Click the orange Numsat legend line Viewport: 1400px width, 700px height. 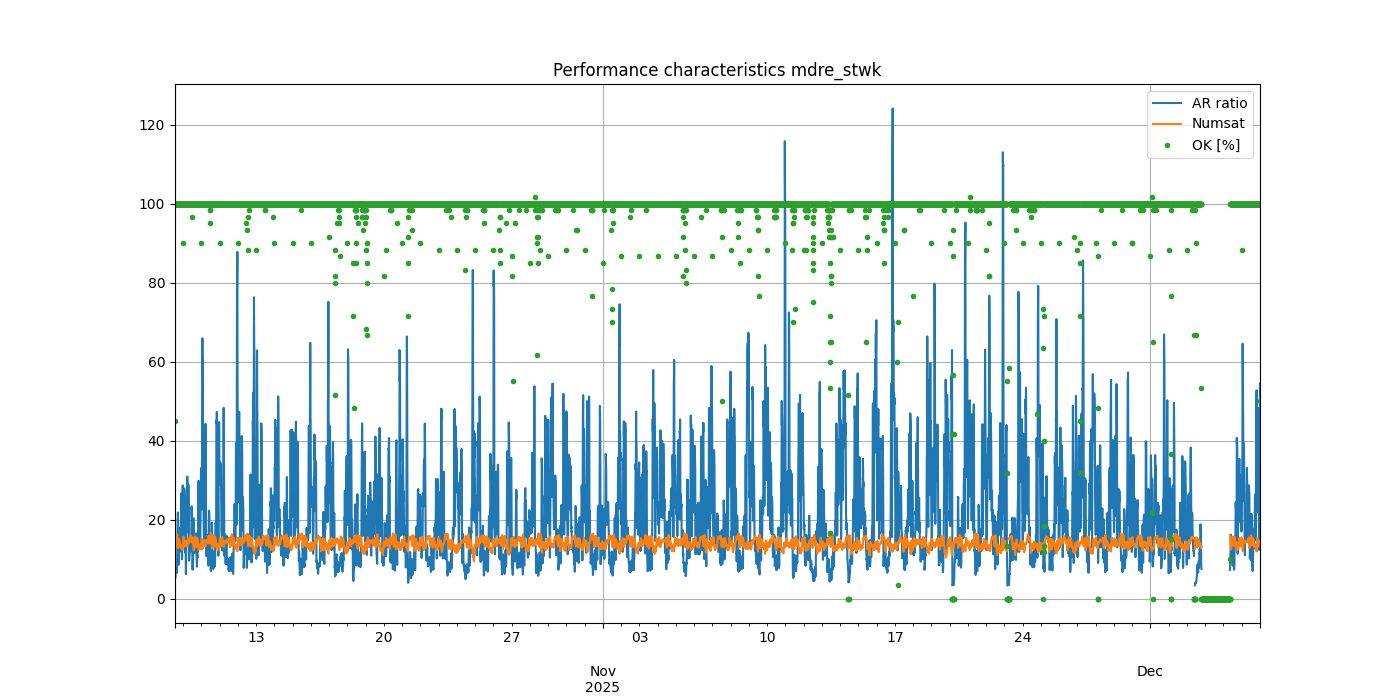(x=1167, y=124)
